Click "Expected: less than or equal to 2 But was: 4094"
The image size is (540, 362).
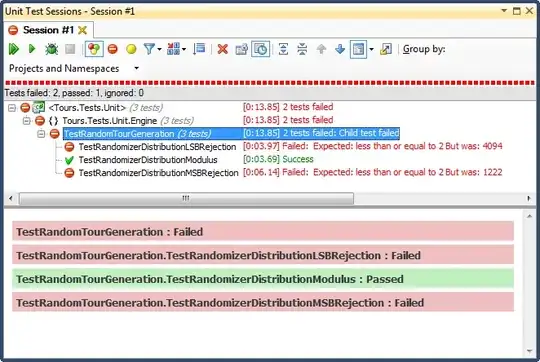[408, 146]
